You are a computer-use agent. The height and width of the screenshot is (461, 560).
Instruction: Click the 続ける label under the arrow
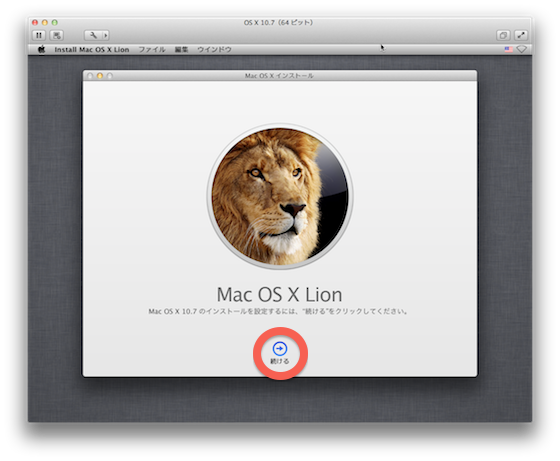click(x=280, y=361)
